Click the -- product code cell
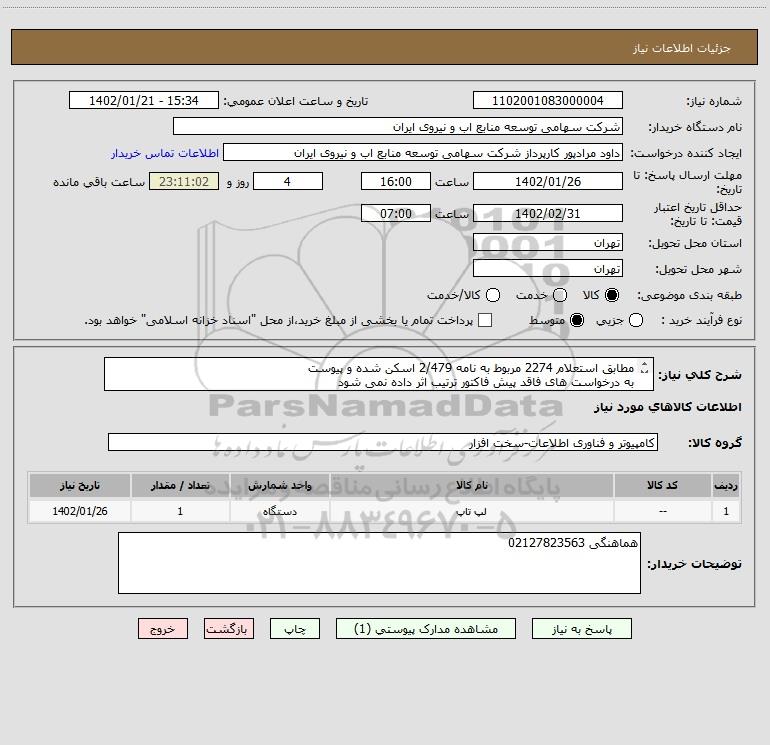Image resolution: width=770 pixels, height=745 pixels. point(662,511)
